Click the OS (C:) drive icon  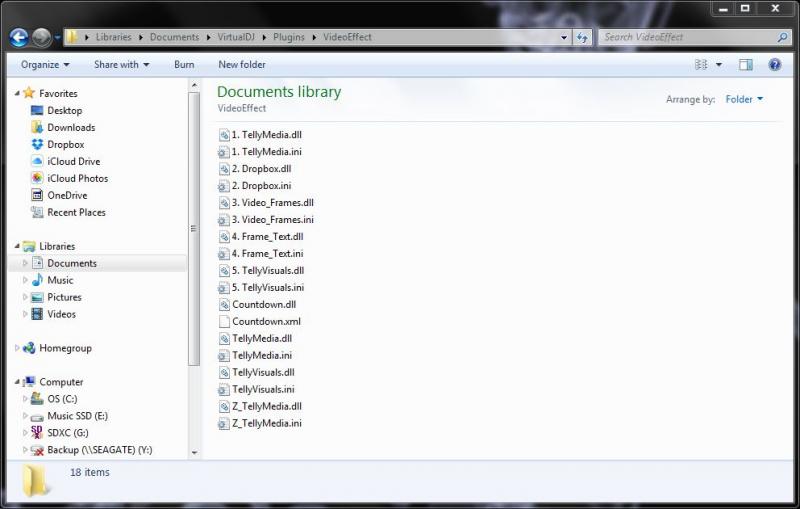(37, 399)
